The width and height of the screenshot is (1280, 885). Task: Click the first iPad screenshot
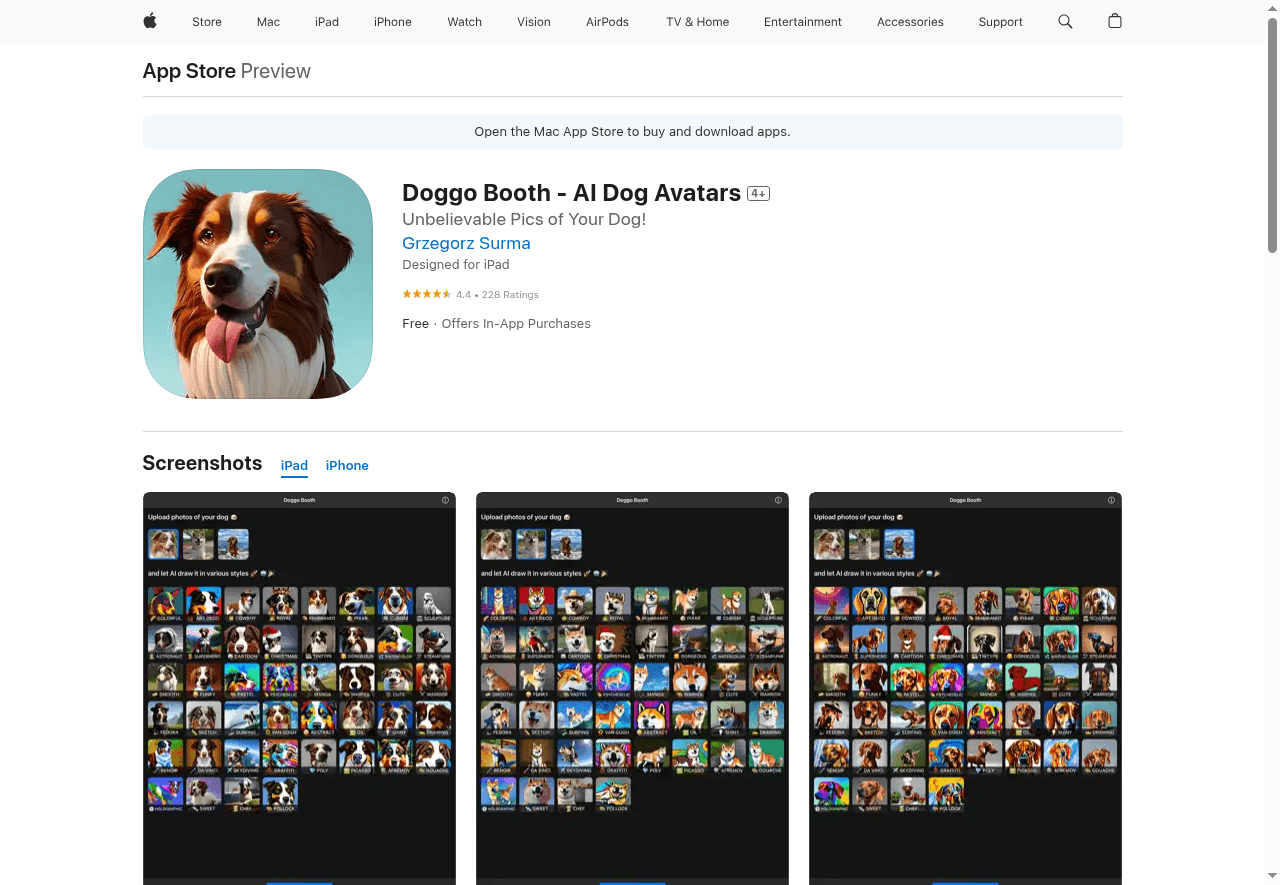point(299,688)
